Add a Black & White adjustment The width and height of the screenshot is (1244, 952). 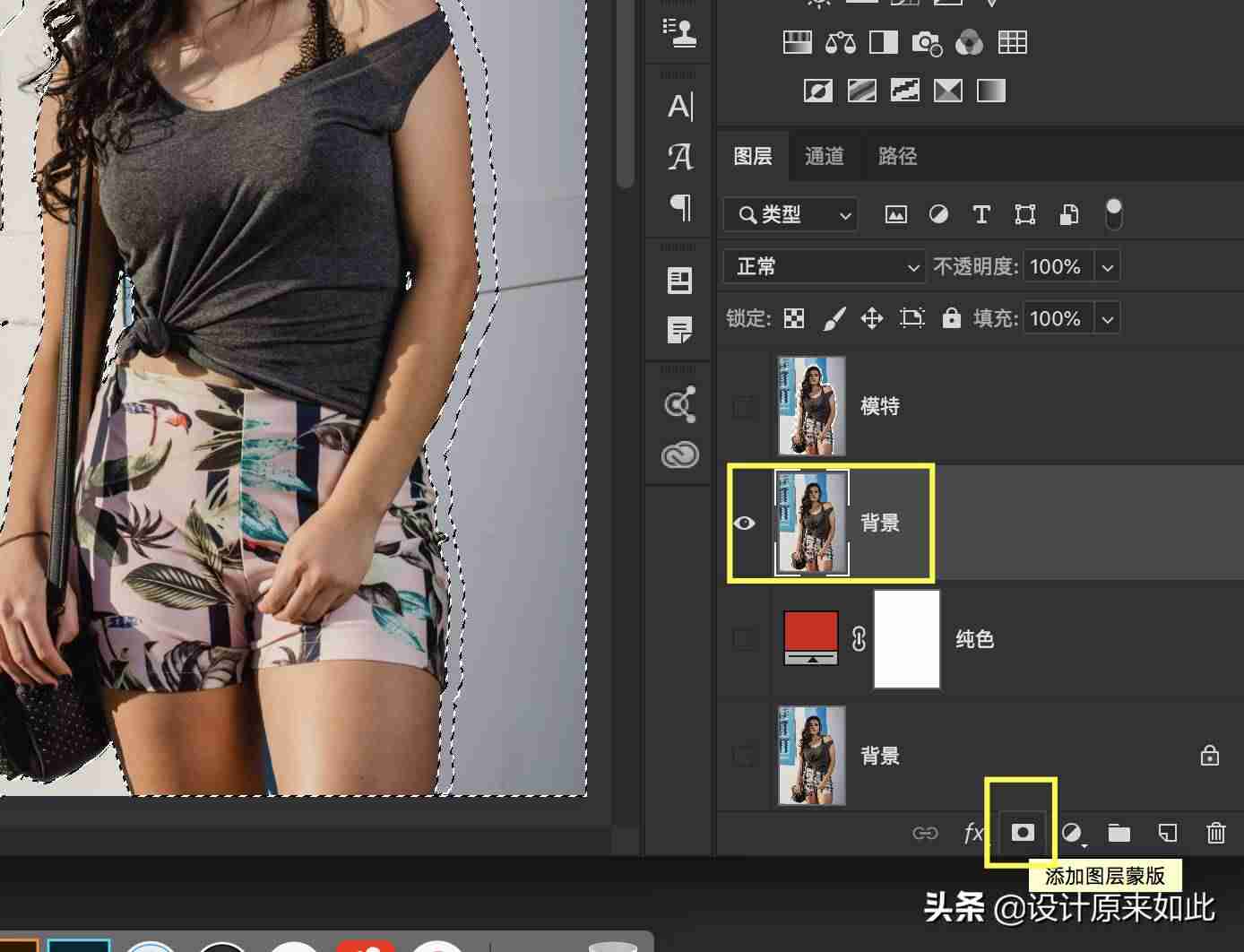click(884, 42)
